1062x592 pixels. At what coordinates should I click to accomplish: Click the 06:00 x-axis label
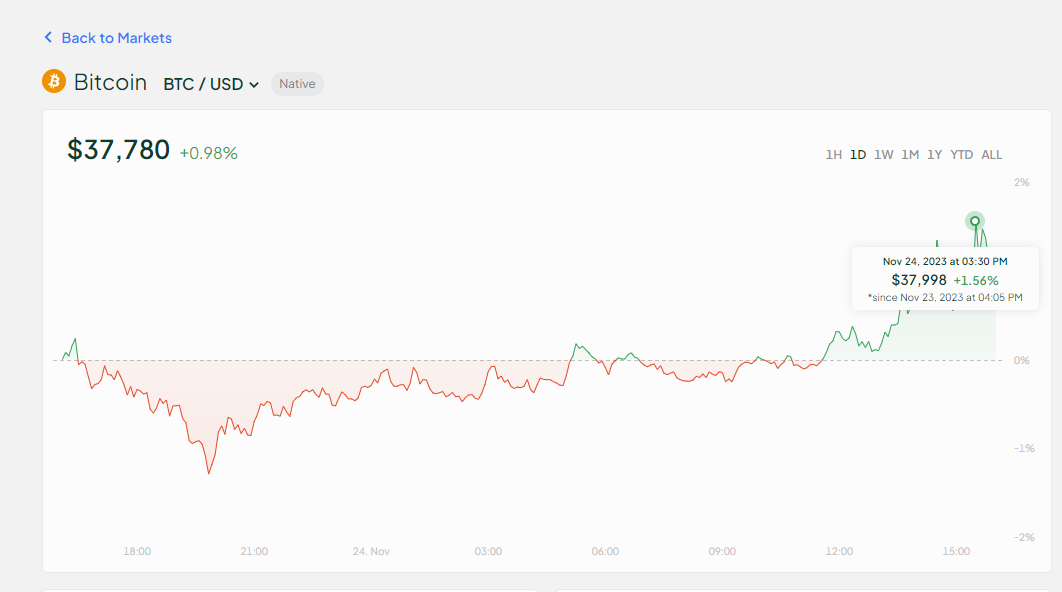click(605, 551)
